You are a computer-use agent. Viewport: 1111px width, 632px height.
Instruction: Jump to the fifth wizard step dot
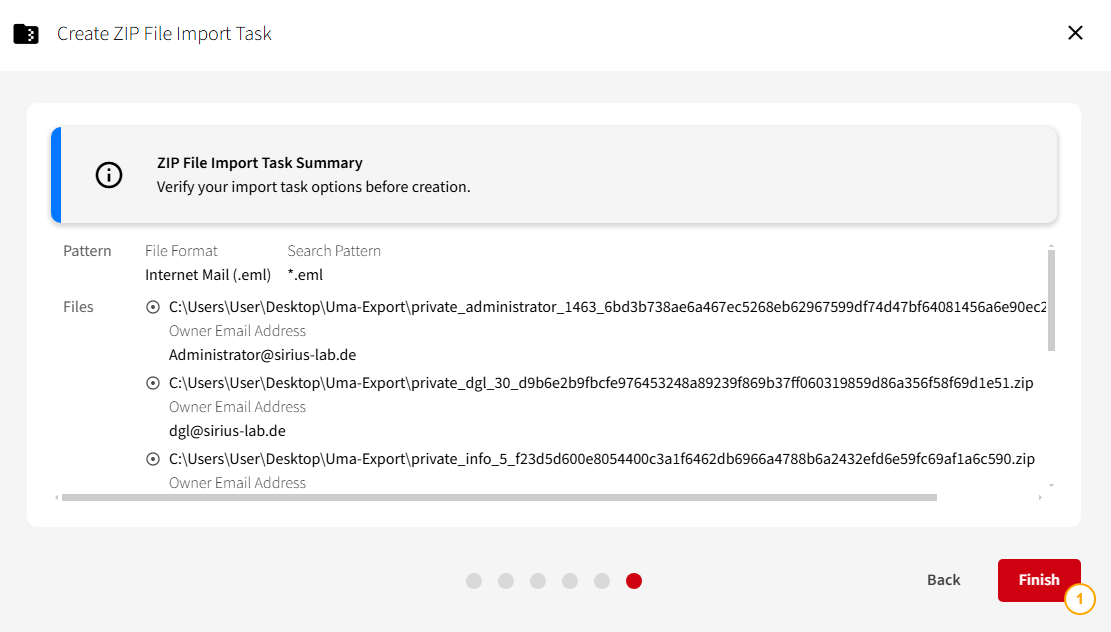tap(602, 581)
